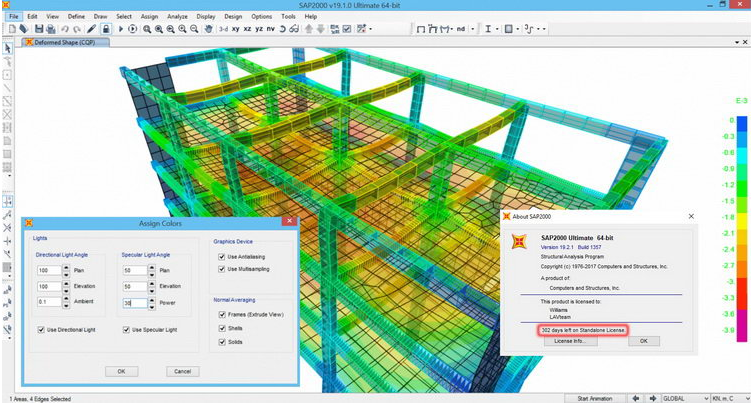
Task: Set YZ plane view
Action: coord(259,29)
